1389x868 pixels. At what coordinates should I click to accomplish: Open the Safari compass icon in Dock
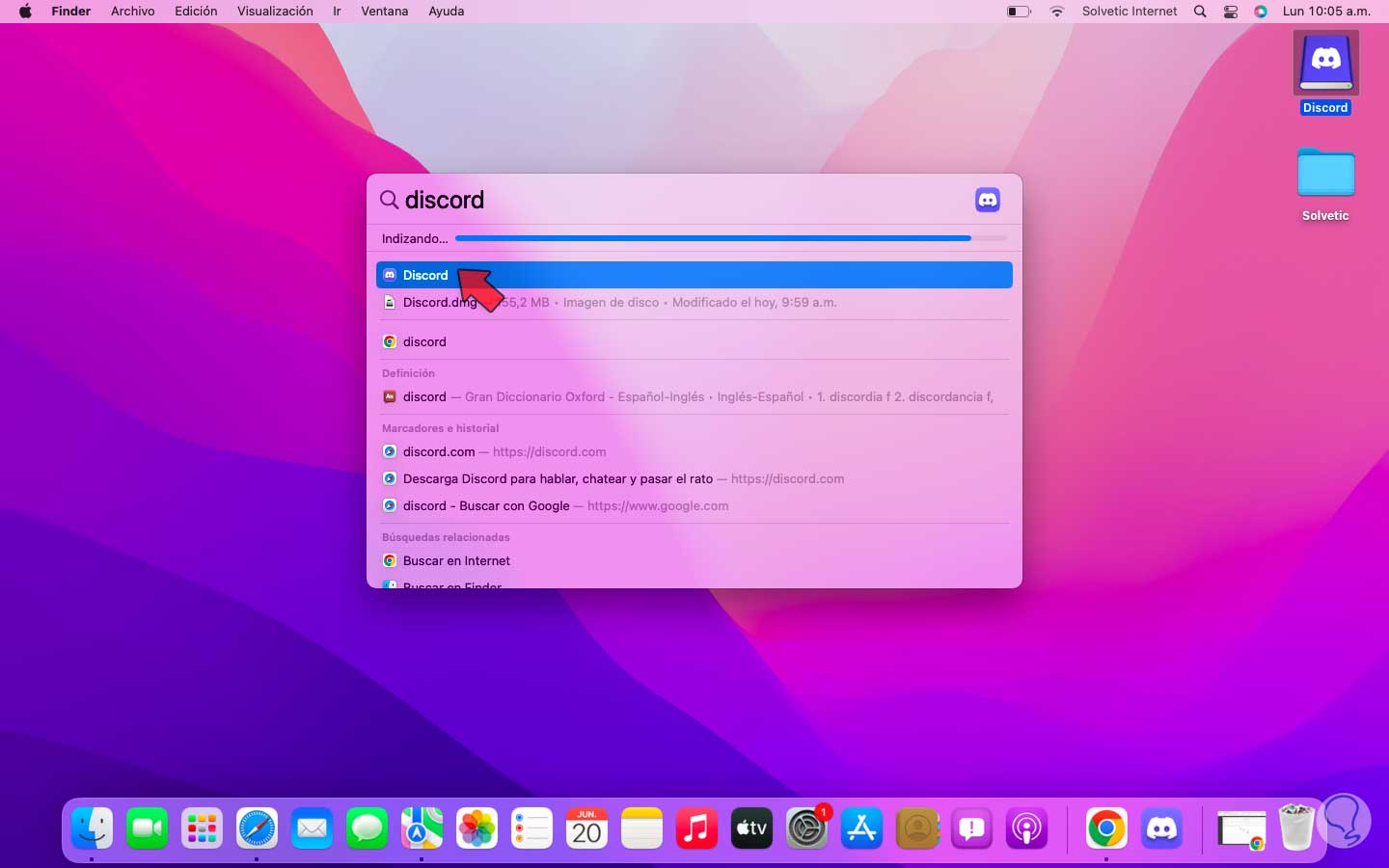click(x=258, y=828)
